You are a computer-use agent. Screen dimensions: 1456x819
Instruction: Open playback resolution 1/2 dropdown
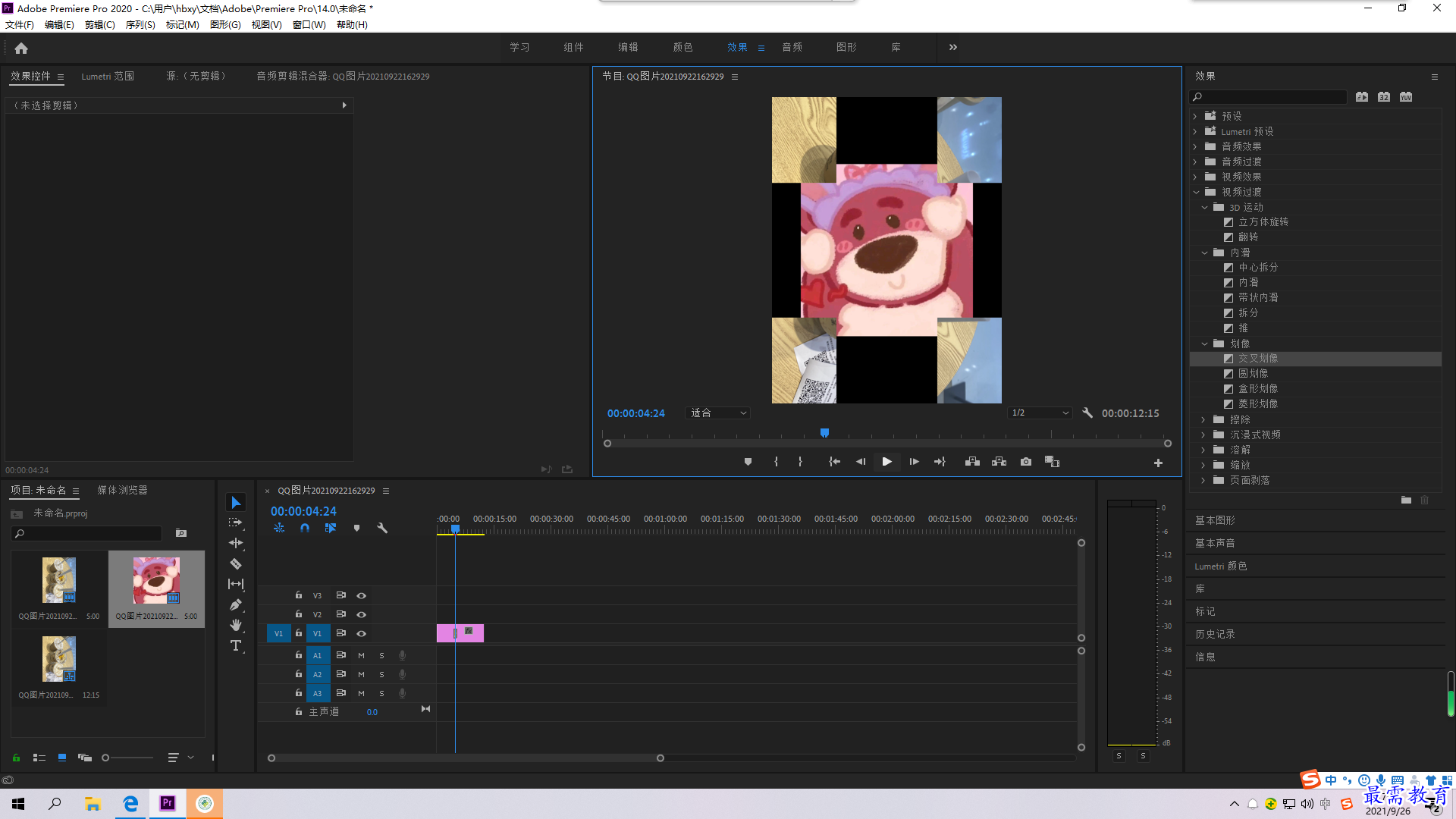pos(1040,413)
